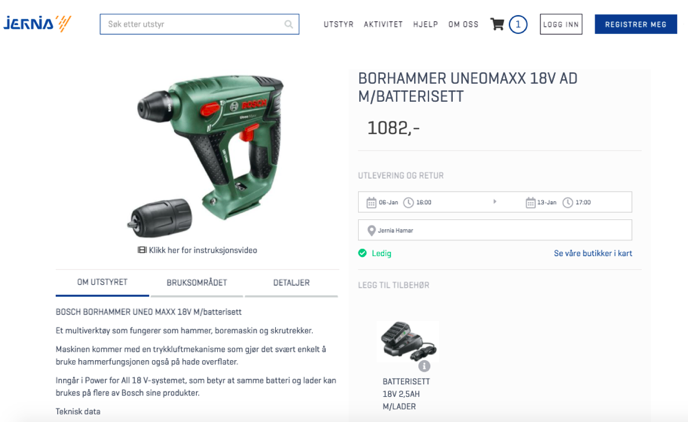Click the location pin icon
This screenshot has width=688, height=422.
(x=371, y=230)
